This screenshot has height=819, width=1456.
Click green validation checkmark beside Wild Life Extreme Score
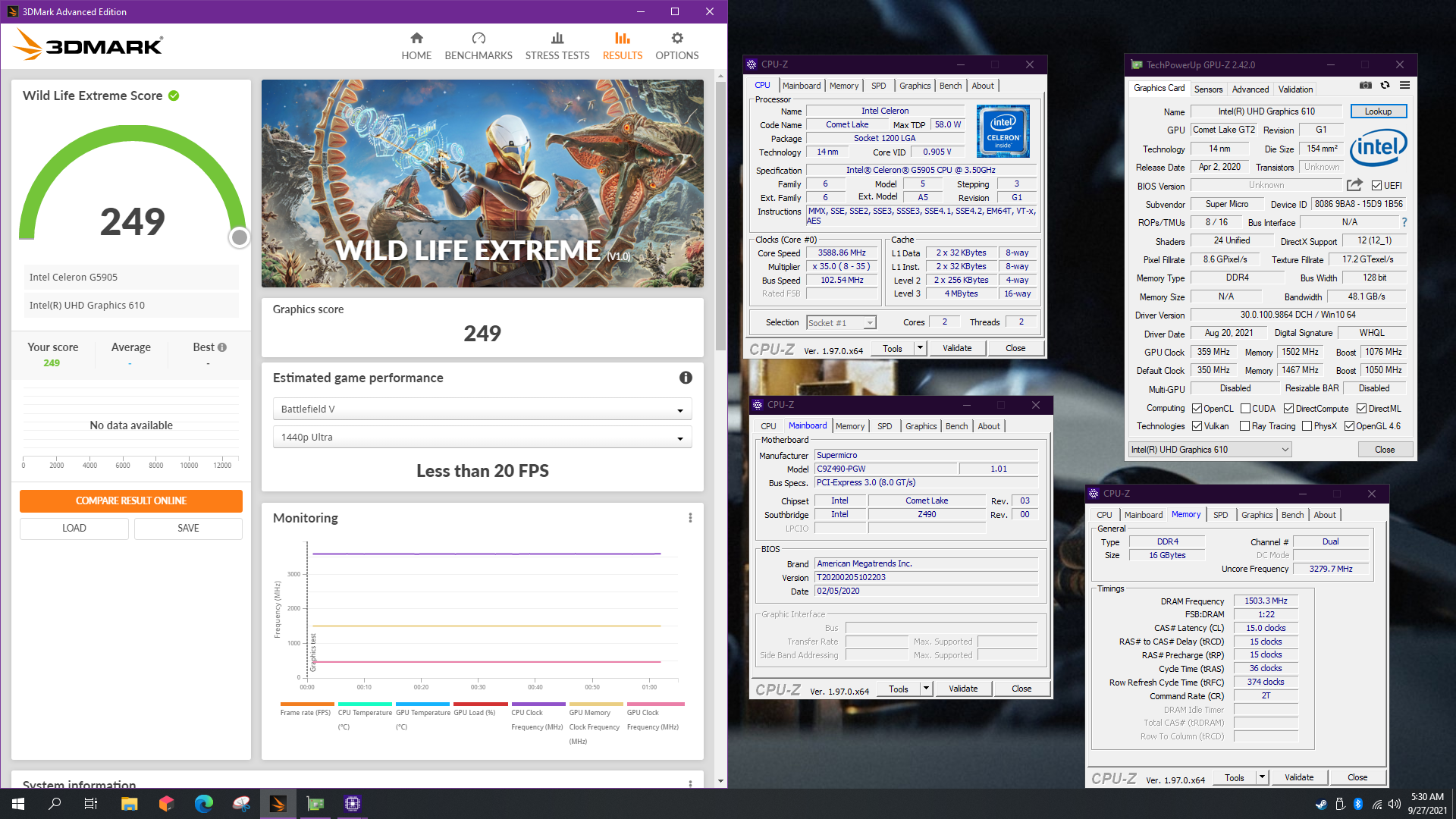[x=174, y=96]
